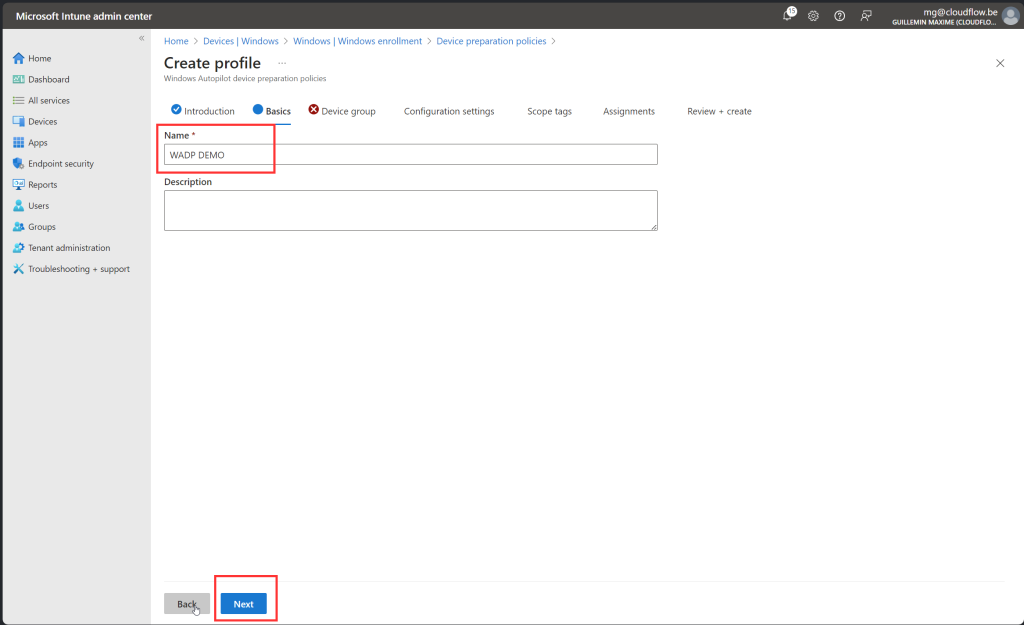Click the Description text area
This screenshot has height=625, width=1024.
(x=411, y=210)
